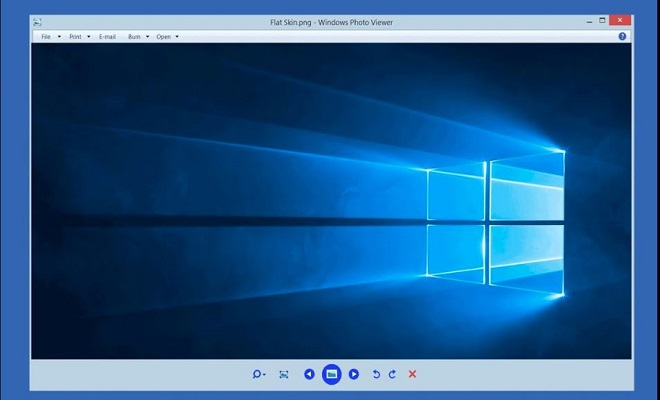Click the displayed Windows wallpaper image
Viewport: 660px width, 400px height.
tap(331, 200)
